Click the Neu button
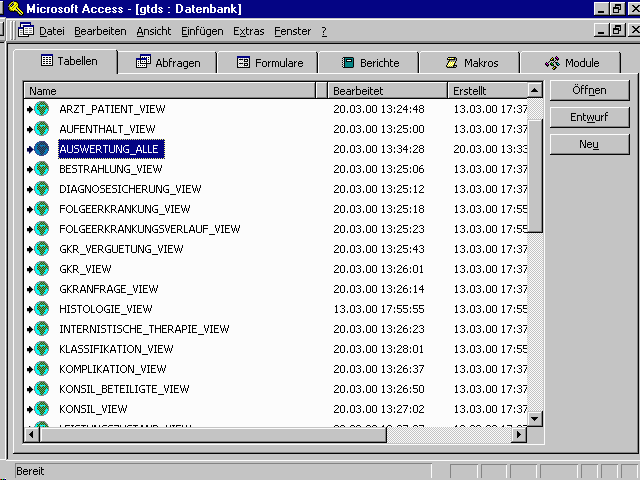Viewport: 640px width, 480px height. tap(589, 145)
